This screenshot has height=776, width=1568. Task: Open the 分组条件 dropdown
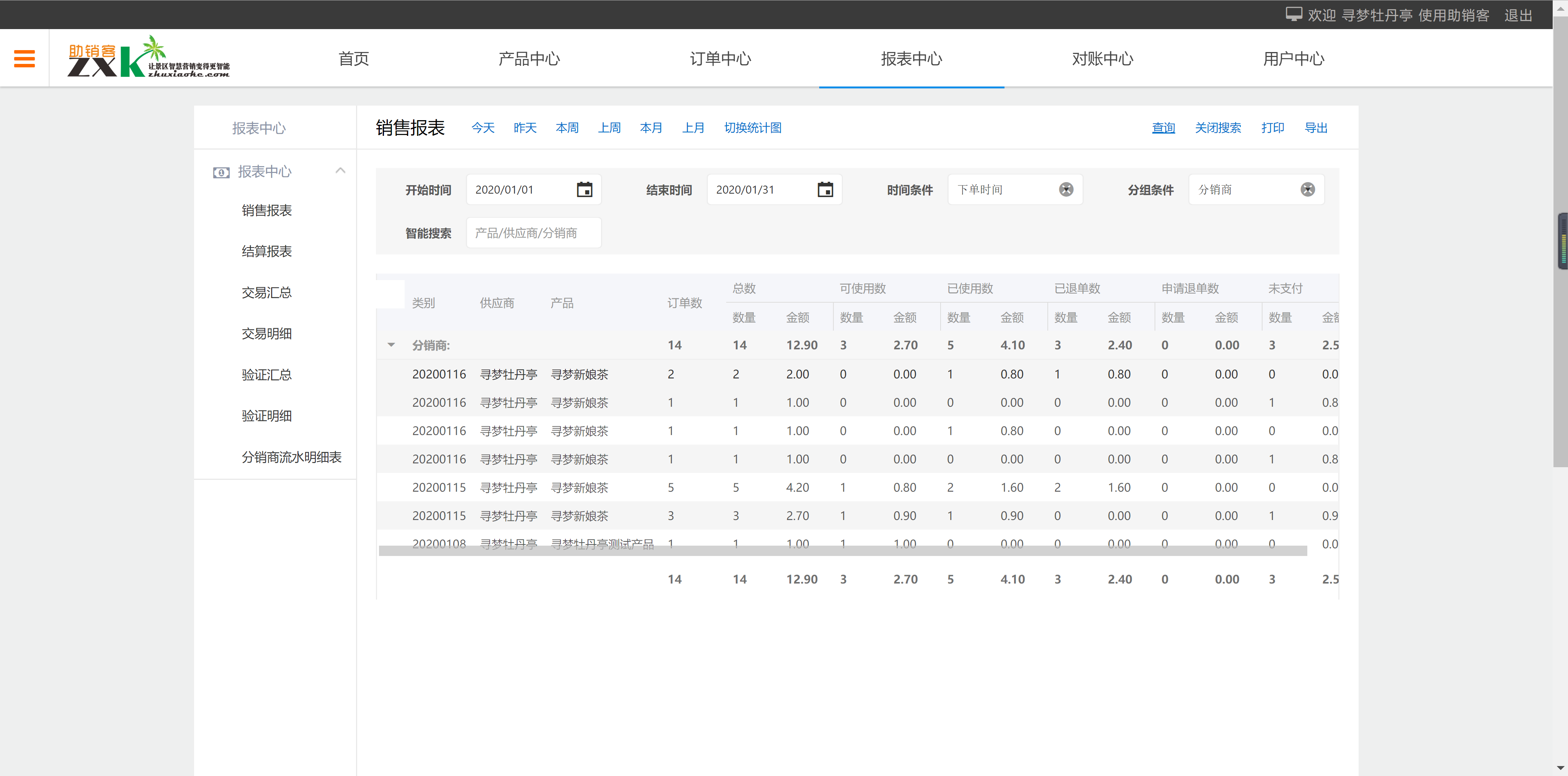pyautogui.click(x=1242, y=190)
